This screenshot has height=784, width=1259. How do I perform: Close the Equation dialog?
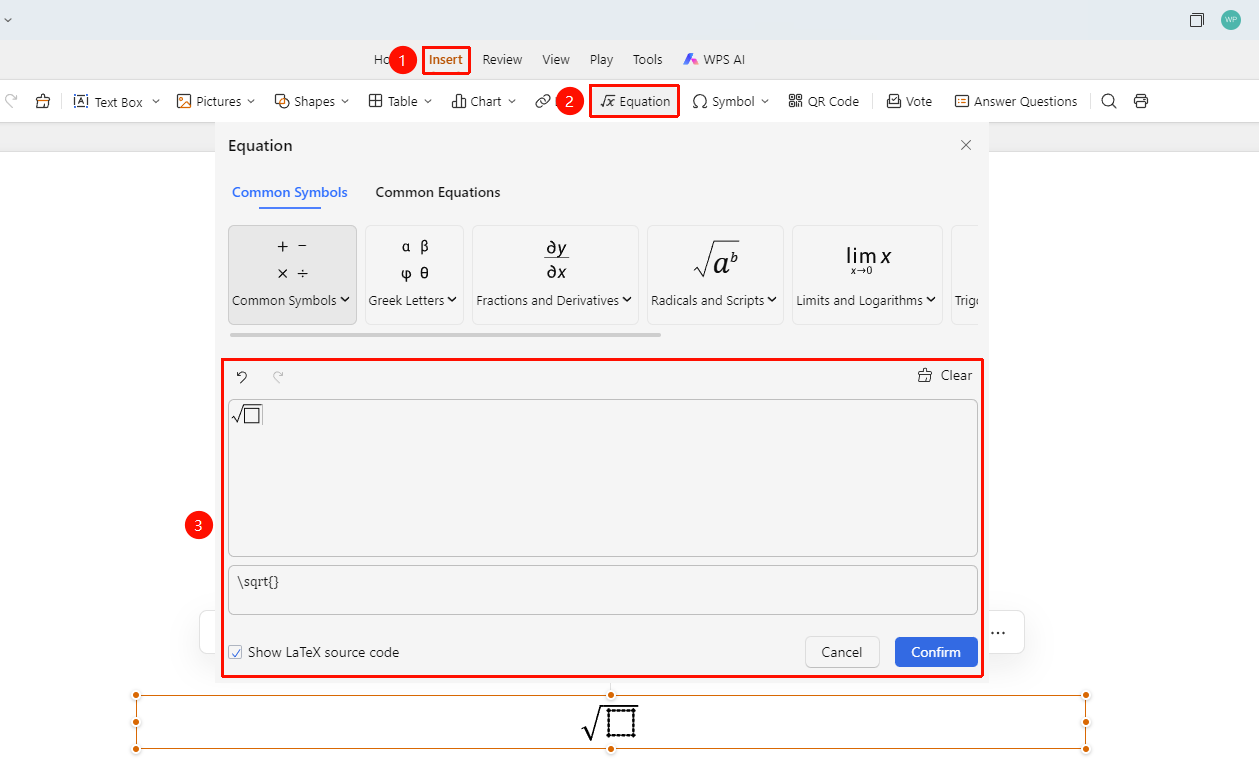[x=966, y=145]
